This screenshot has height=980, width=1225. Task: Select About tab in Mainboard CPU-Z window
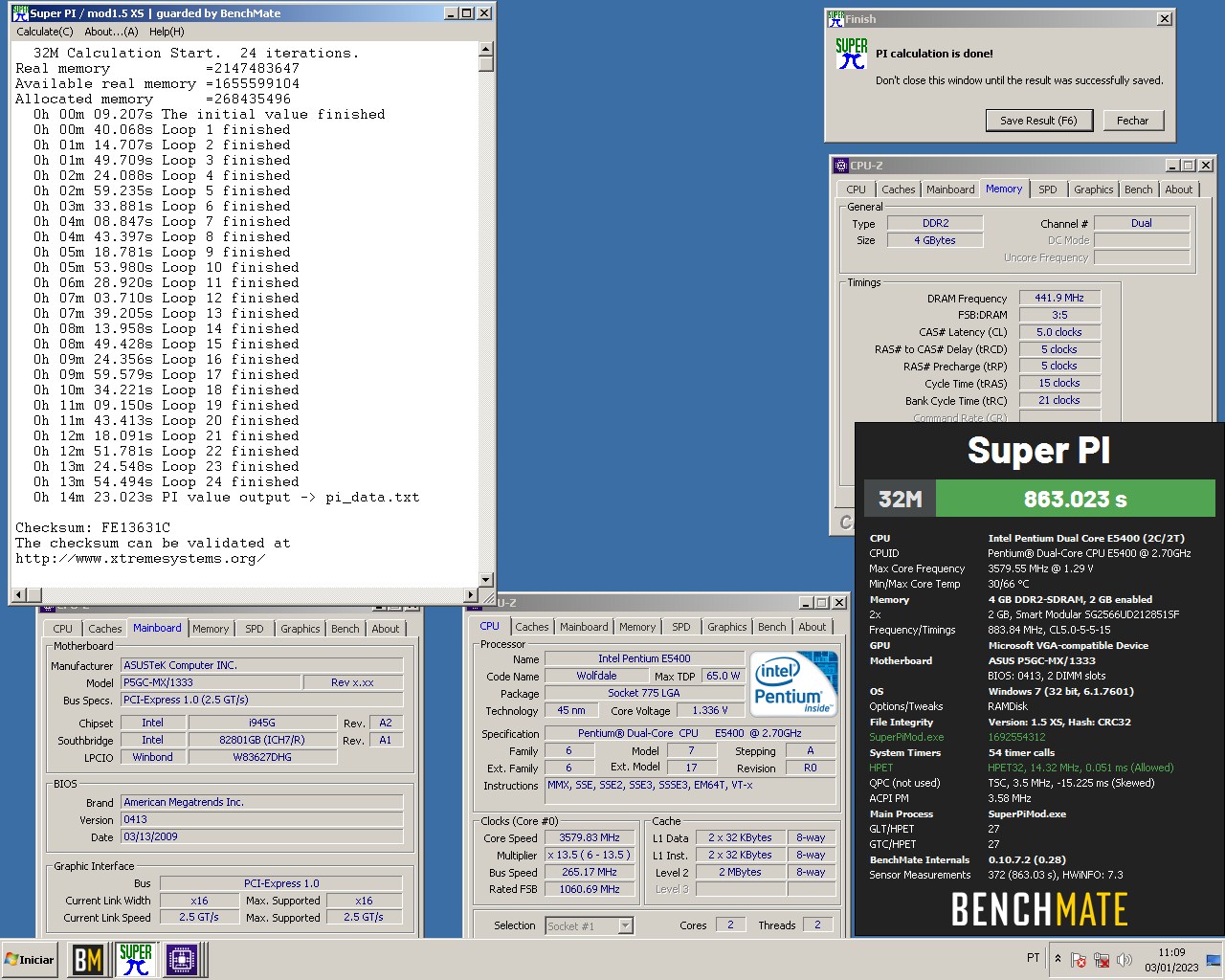coord(386,629)
